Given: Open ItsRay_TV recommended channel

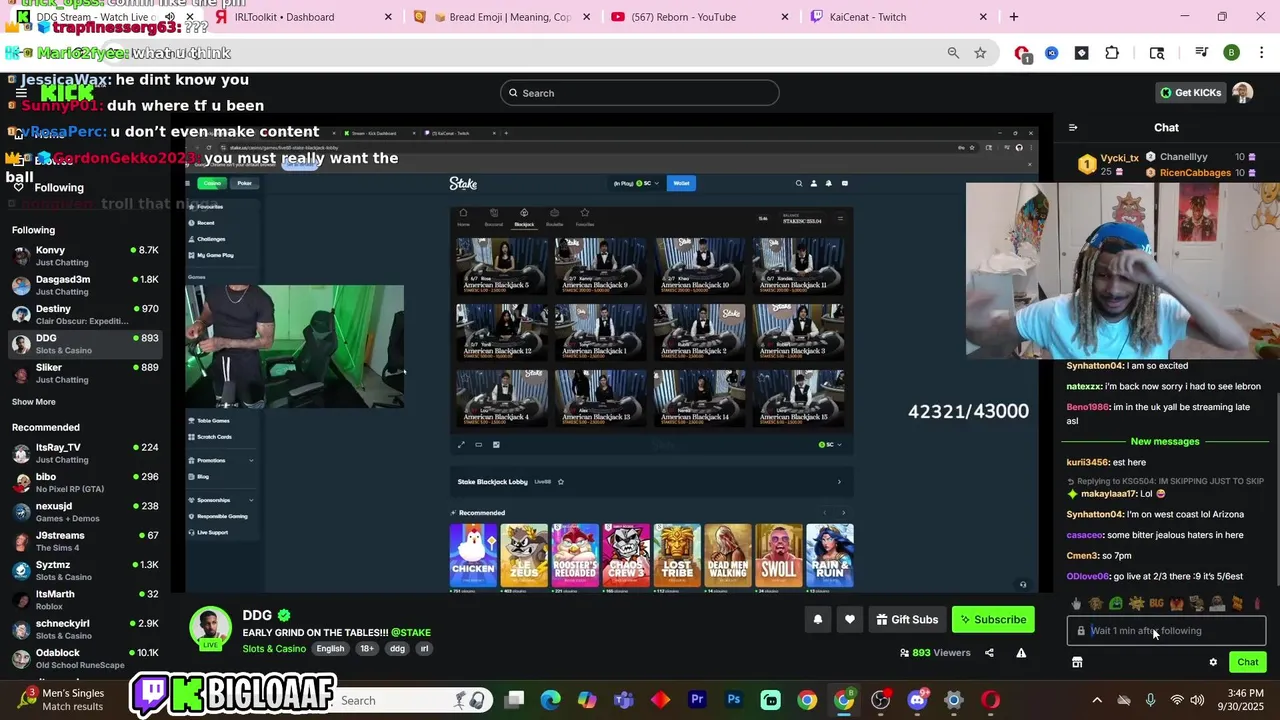Looking at the screenshot, I should [x=85, y=453].
